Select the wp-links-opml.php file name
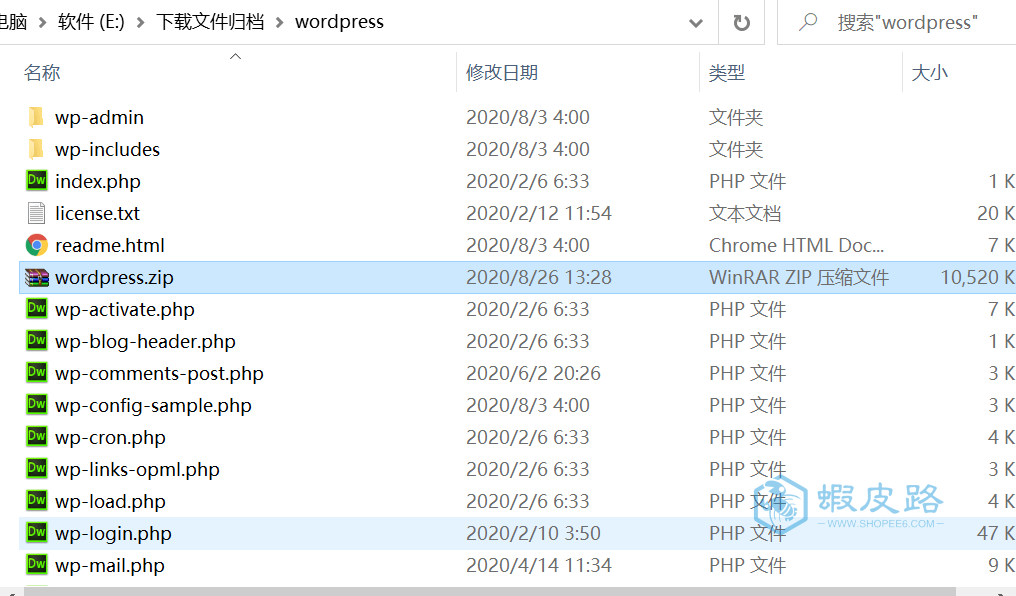The image size is (1016, 596). [x=137, y=470]
